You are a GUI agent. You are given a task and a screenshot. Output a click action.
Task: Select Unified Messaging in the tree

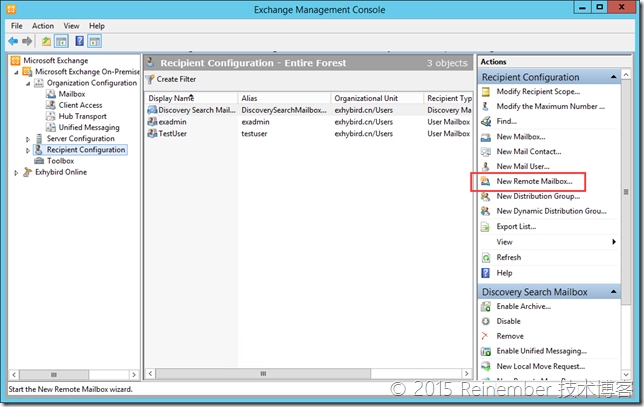pos(89,127)
